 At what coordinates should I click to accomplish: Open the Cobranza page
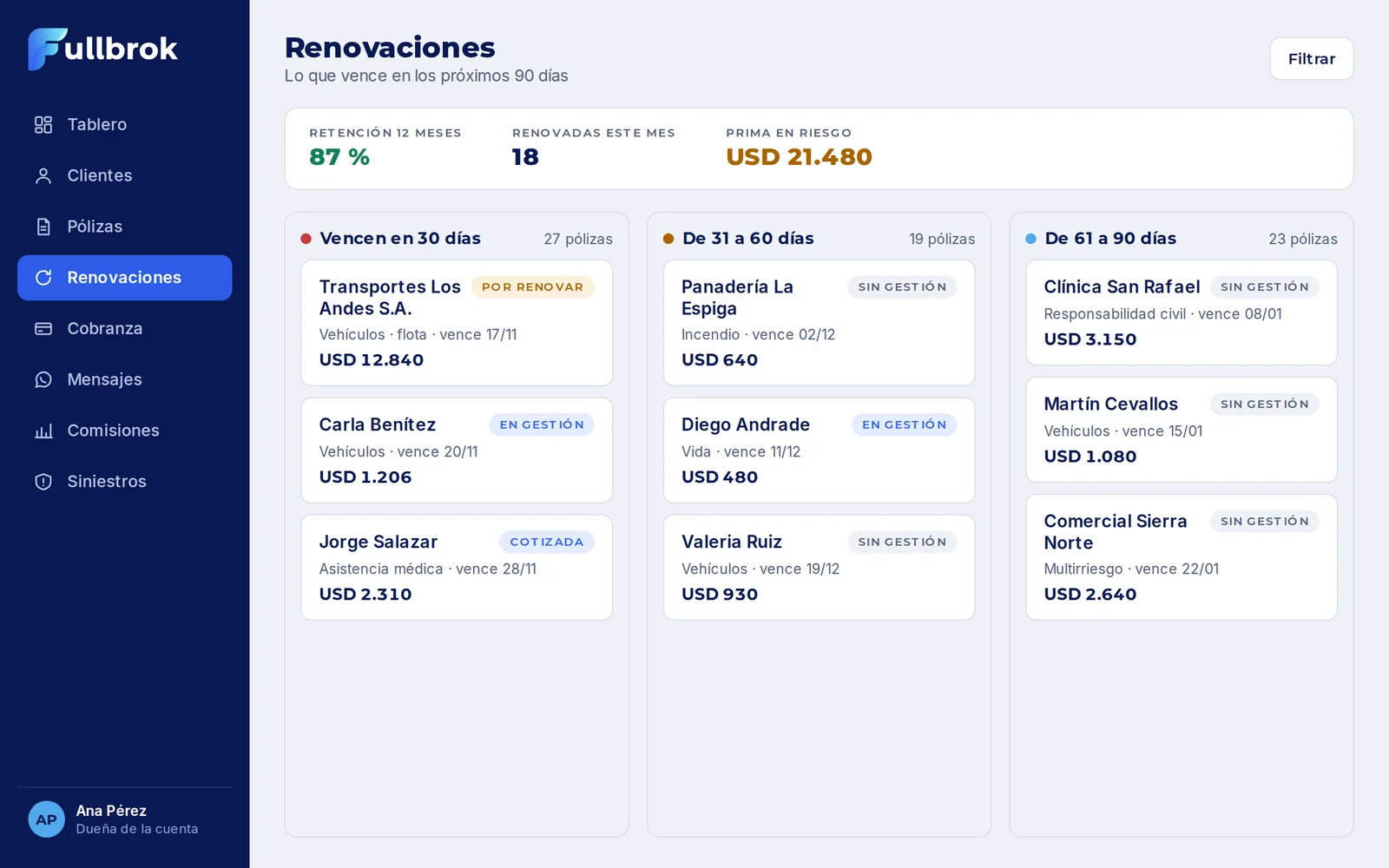click(125, 329)
